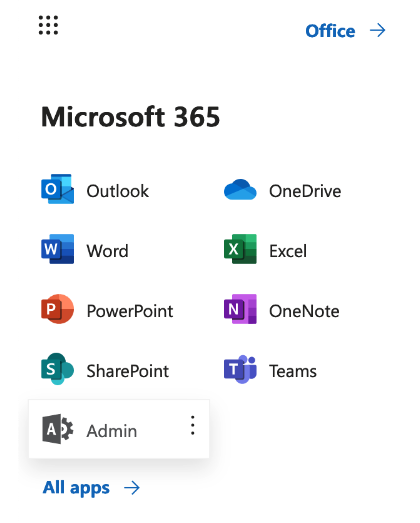420x523 pixels.
Task: Click the Microsoft 365 heading
Action: coord(130,117)
